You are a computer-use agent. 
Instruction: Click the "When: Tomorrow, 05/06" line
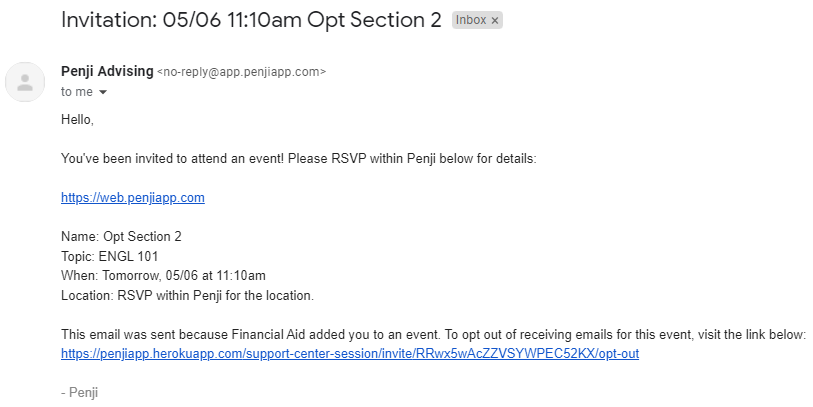coord(163,275)
